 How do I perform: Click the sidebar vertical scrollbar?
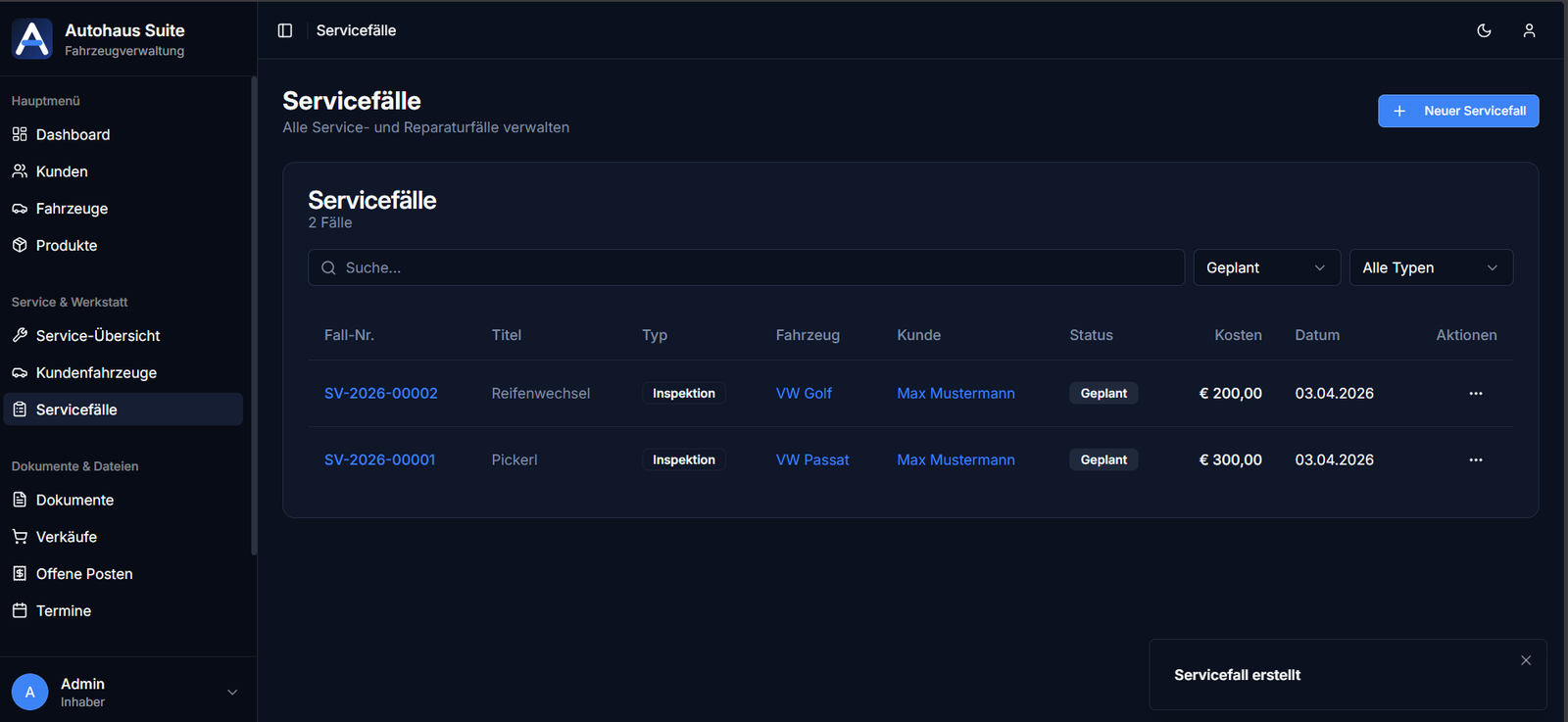[254, 313]
